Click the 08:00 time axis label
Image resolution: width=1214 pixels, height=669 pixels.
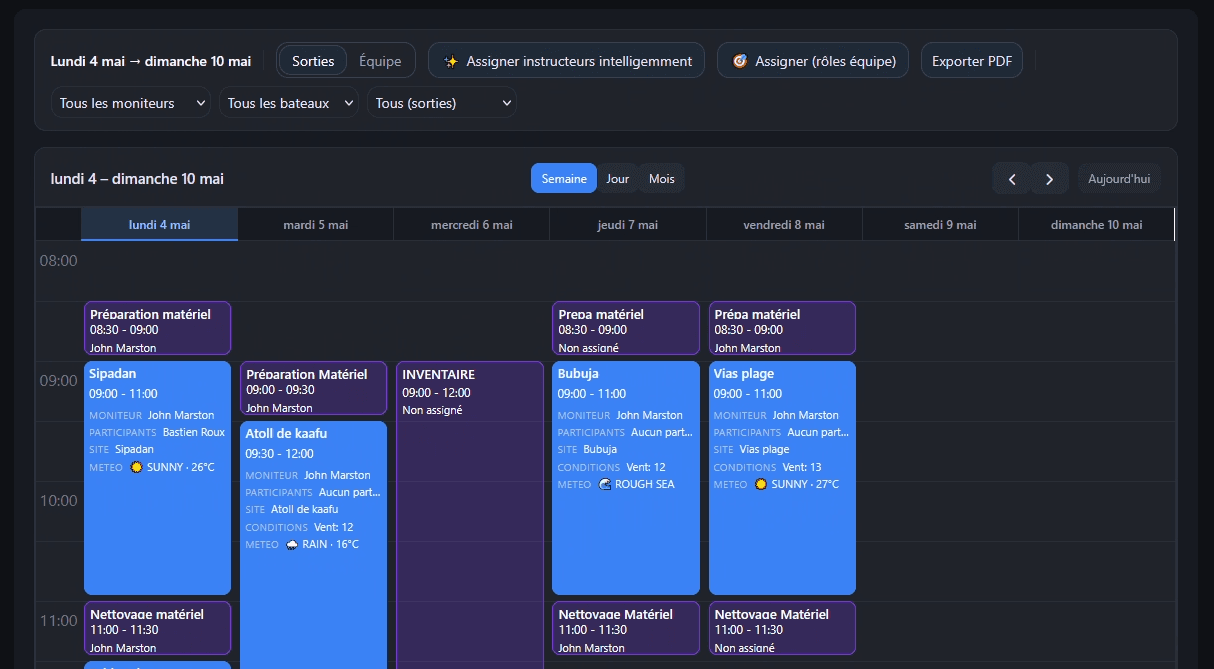pos(58,260)
